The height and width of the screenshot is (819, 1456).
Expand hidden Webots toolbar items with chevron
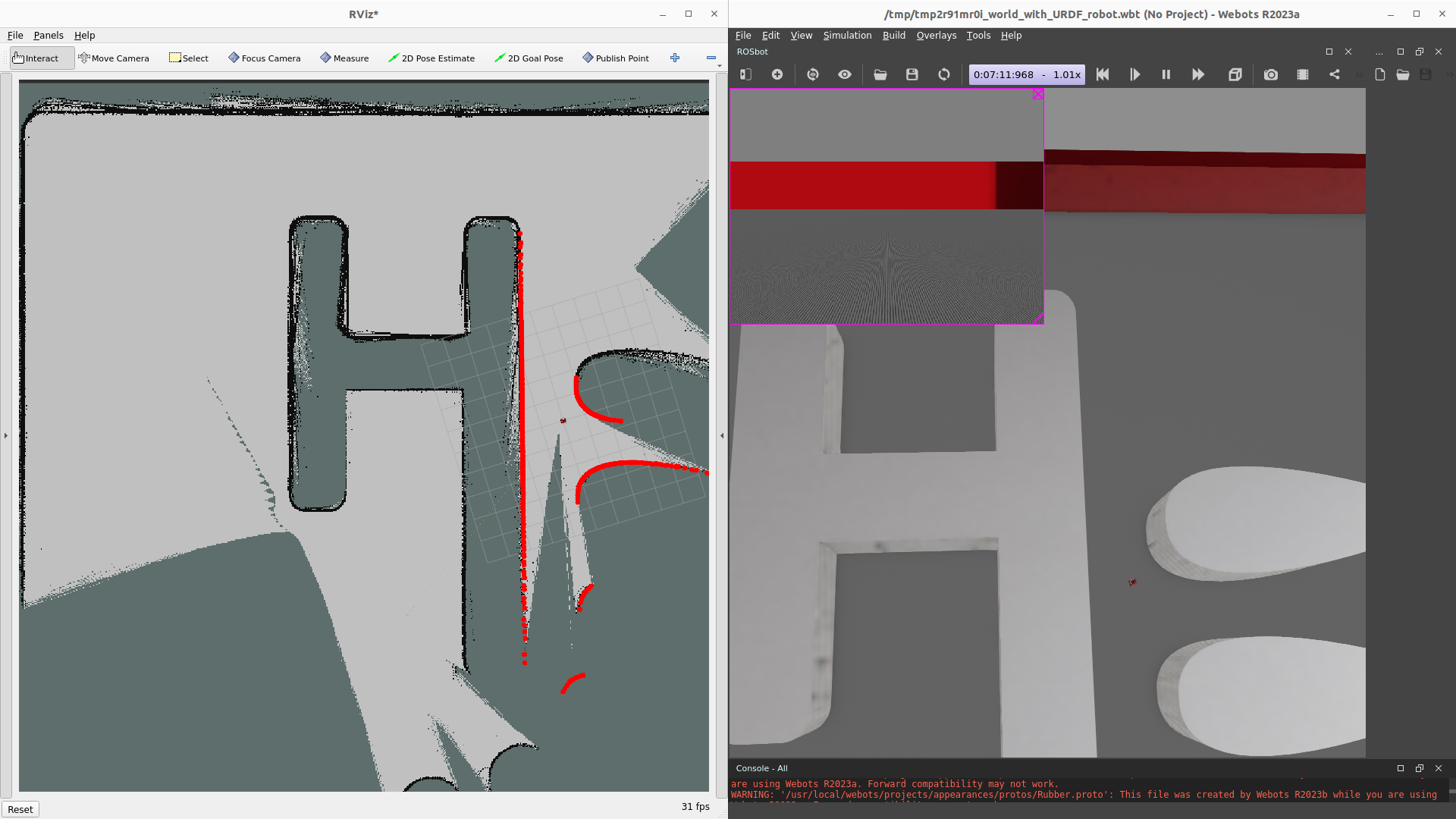(1360, 74)
